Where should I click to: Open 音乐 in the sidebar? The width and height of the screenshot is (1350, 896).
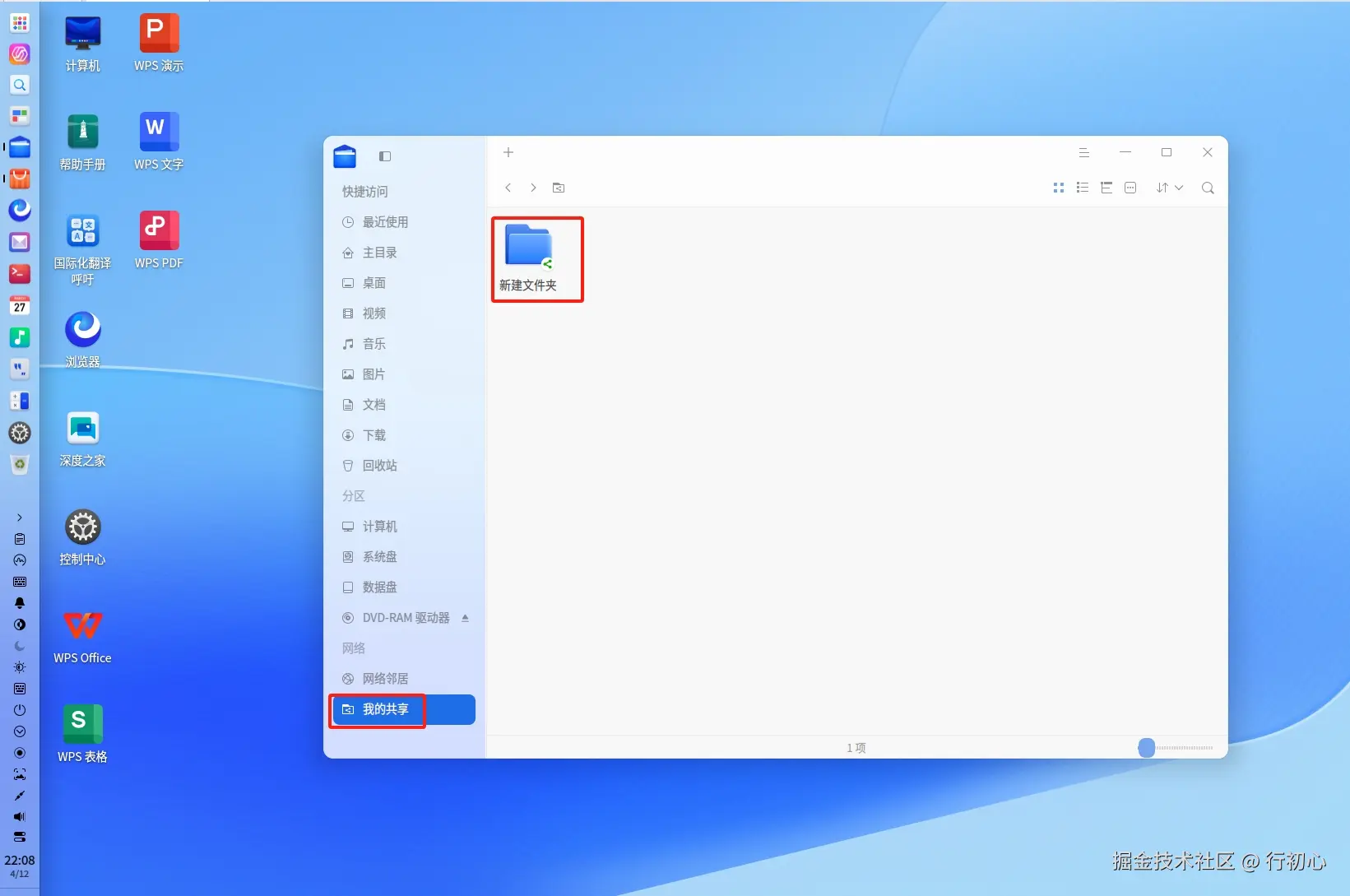click(404, 344)
